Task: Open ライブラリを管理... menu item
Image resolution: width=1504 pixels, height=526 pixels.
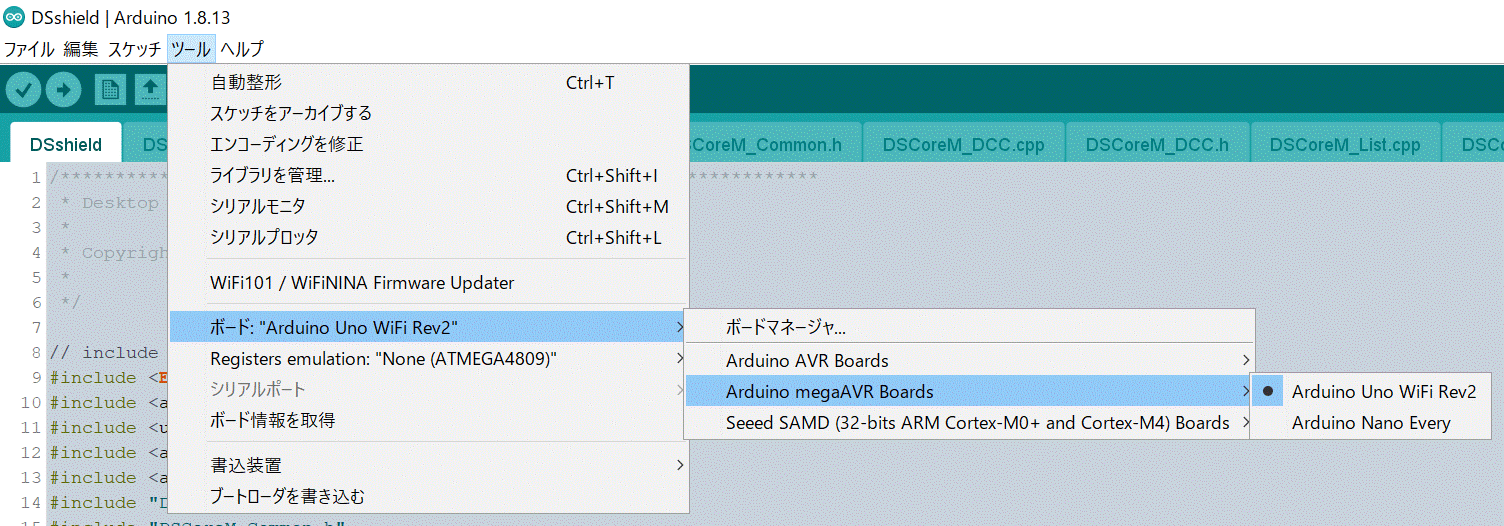Action: pyautogui.click(x=429, y=175)
